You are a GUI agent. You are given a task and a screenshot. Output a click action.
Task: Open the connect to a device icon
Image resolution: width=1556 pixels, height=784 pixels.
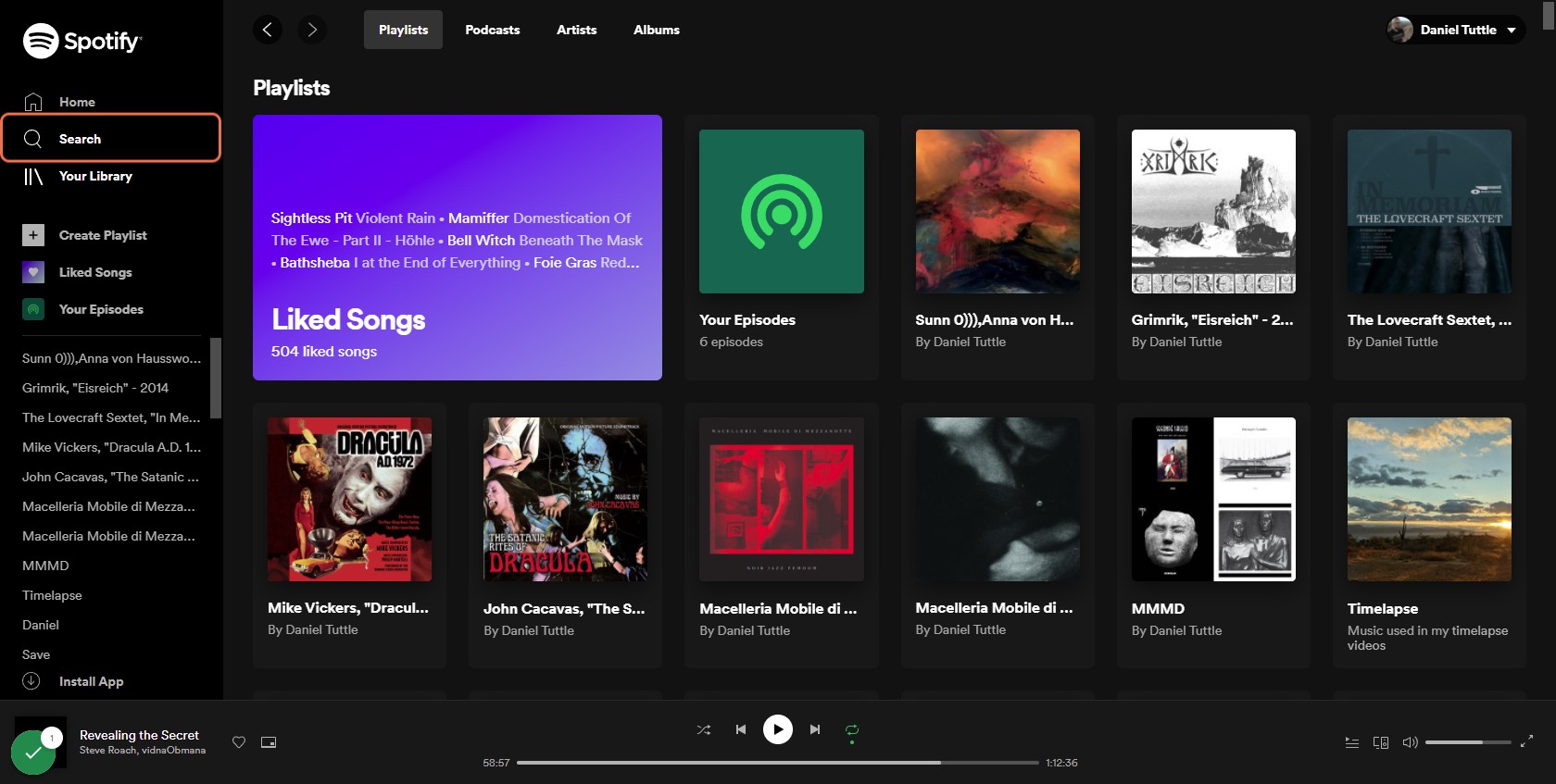pos(1381,742)
